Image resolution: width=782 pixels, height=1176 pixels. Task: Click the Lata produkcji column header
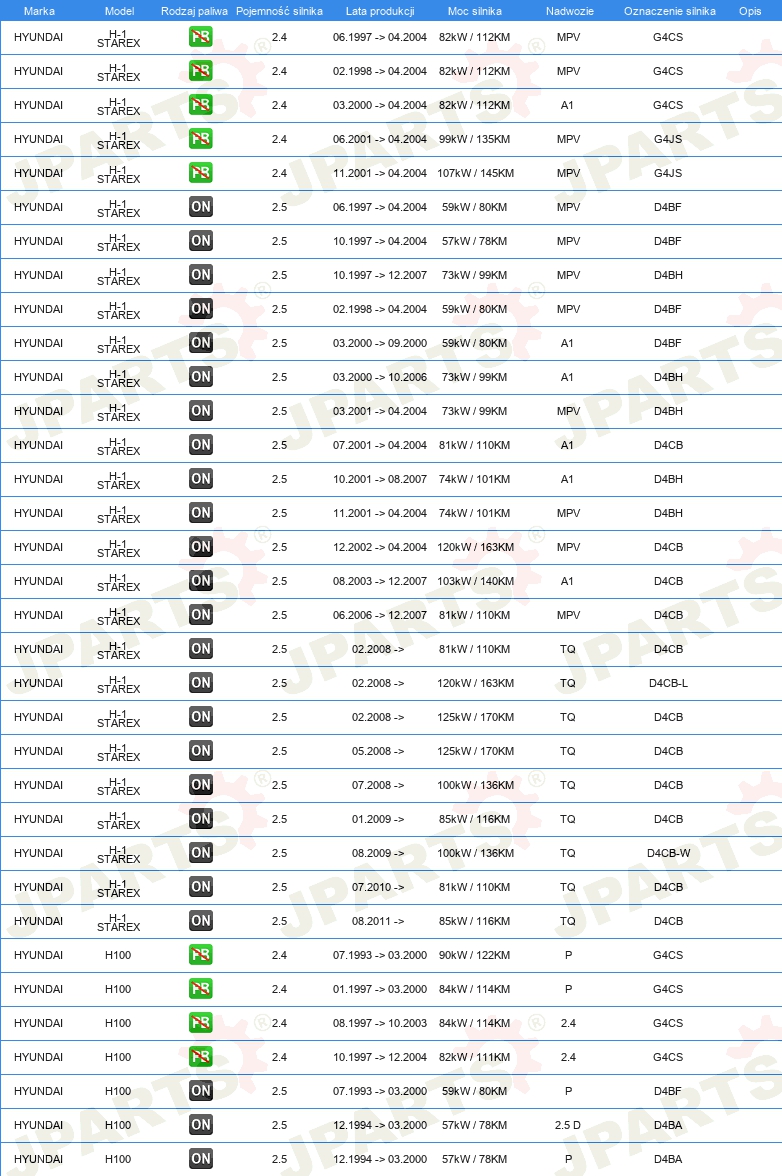380,11
